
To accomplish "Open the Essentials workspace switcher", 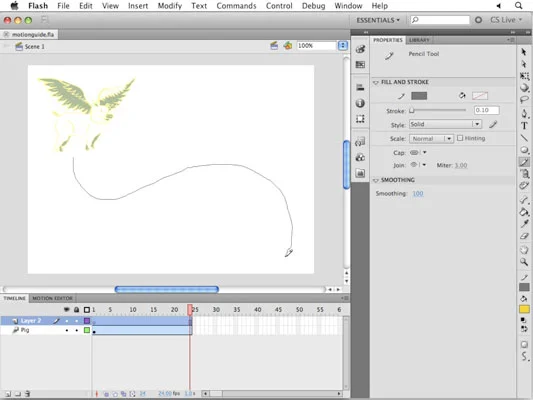I will click(378, 20).
